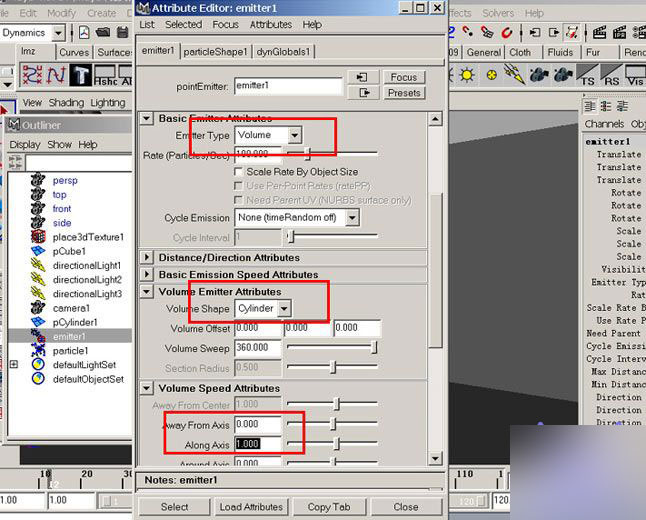Click the pCube1 mesh icon
This screenshot has height=520, width=646.
tap(38, 251)
